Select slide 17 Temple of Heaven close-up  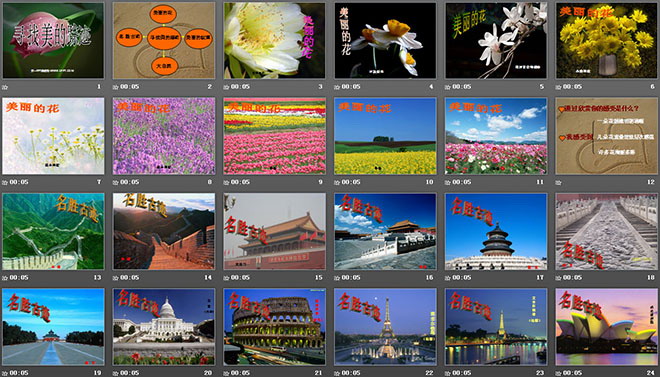pos(496,231)
